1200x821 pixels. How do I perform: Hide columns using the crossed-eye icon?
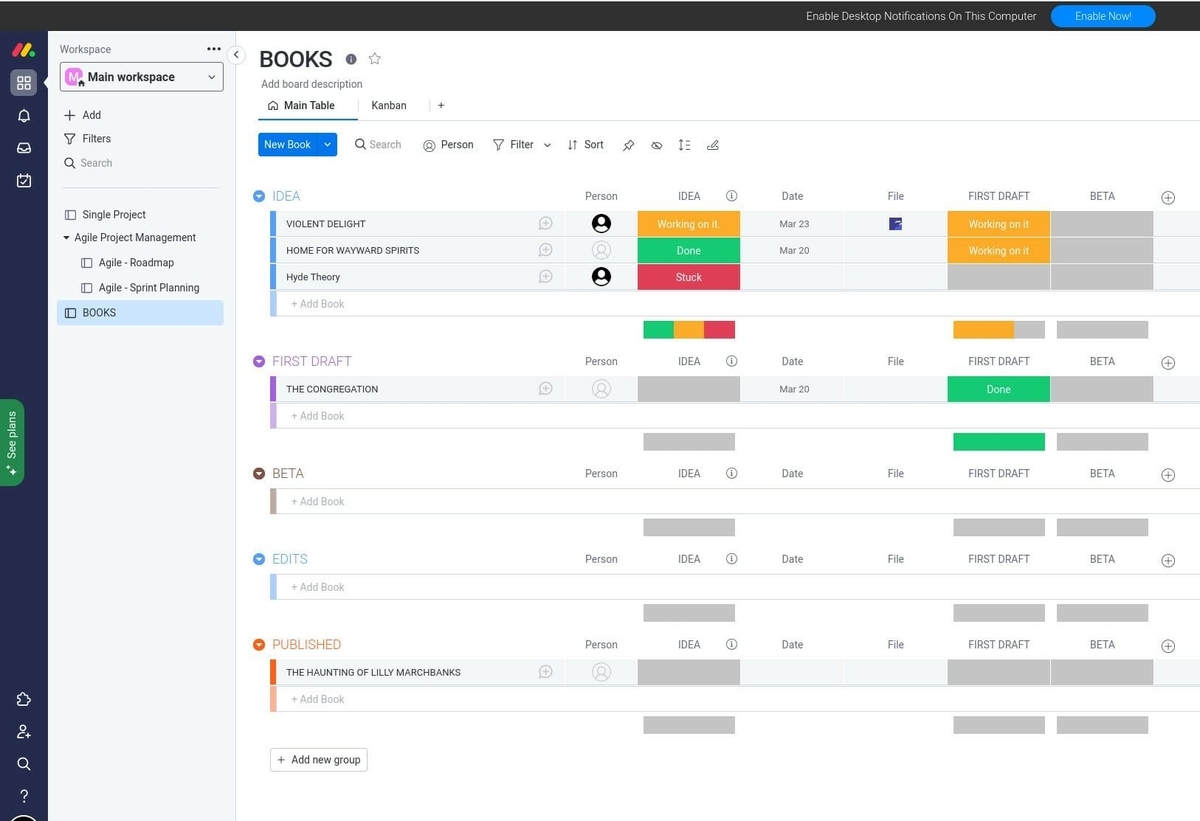coord(656,145)
